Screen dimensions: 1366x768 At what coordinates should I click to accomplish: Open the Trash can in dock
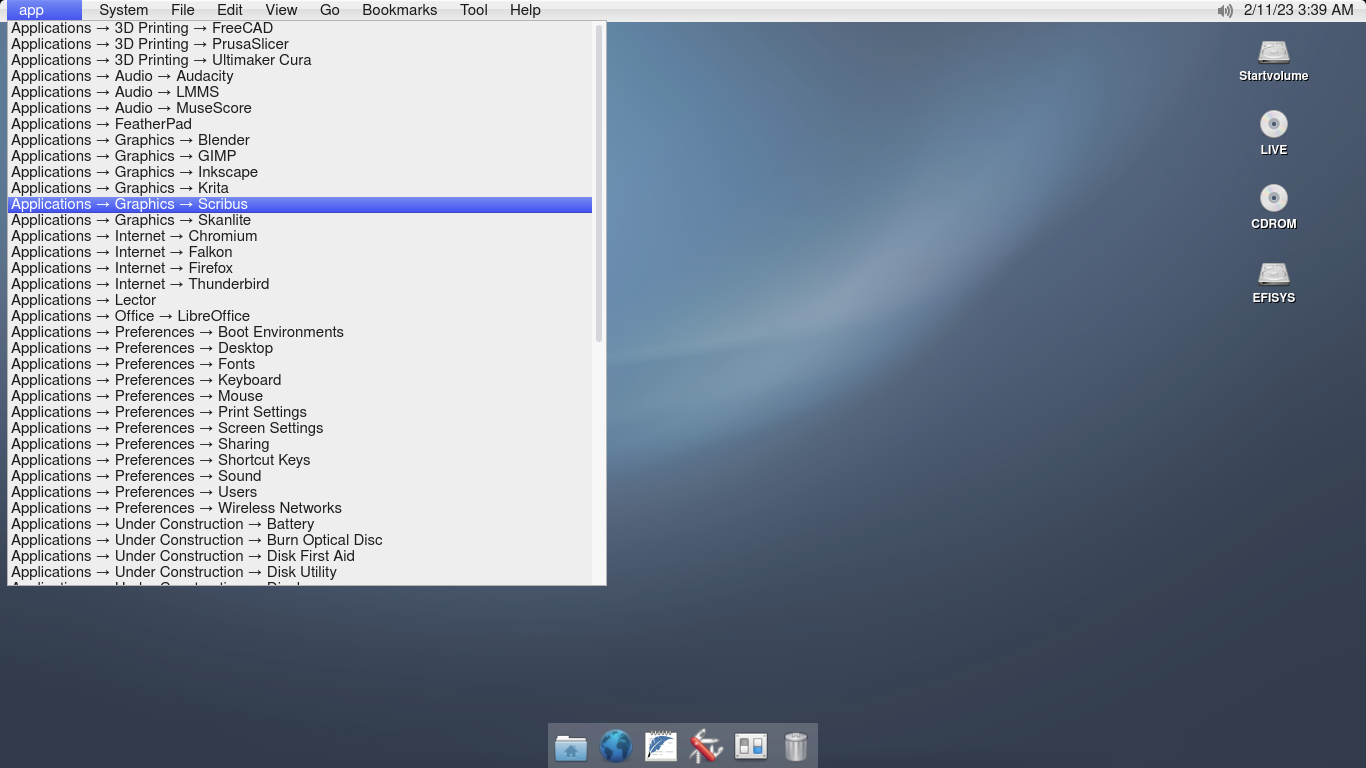click(x=795, y=746)
